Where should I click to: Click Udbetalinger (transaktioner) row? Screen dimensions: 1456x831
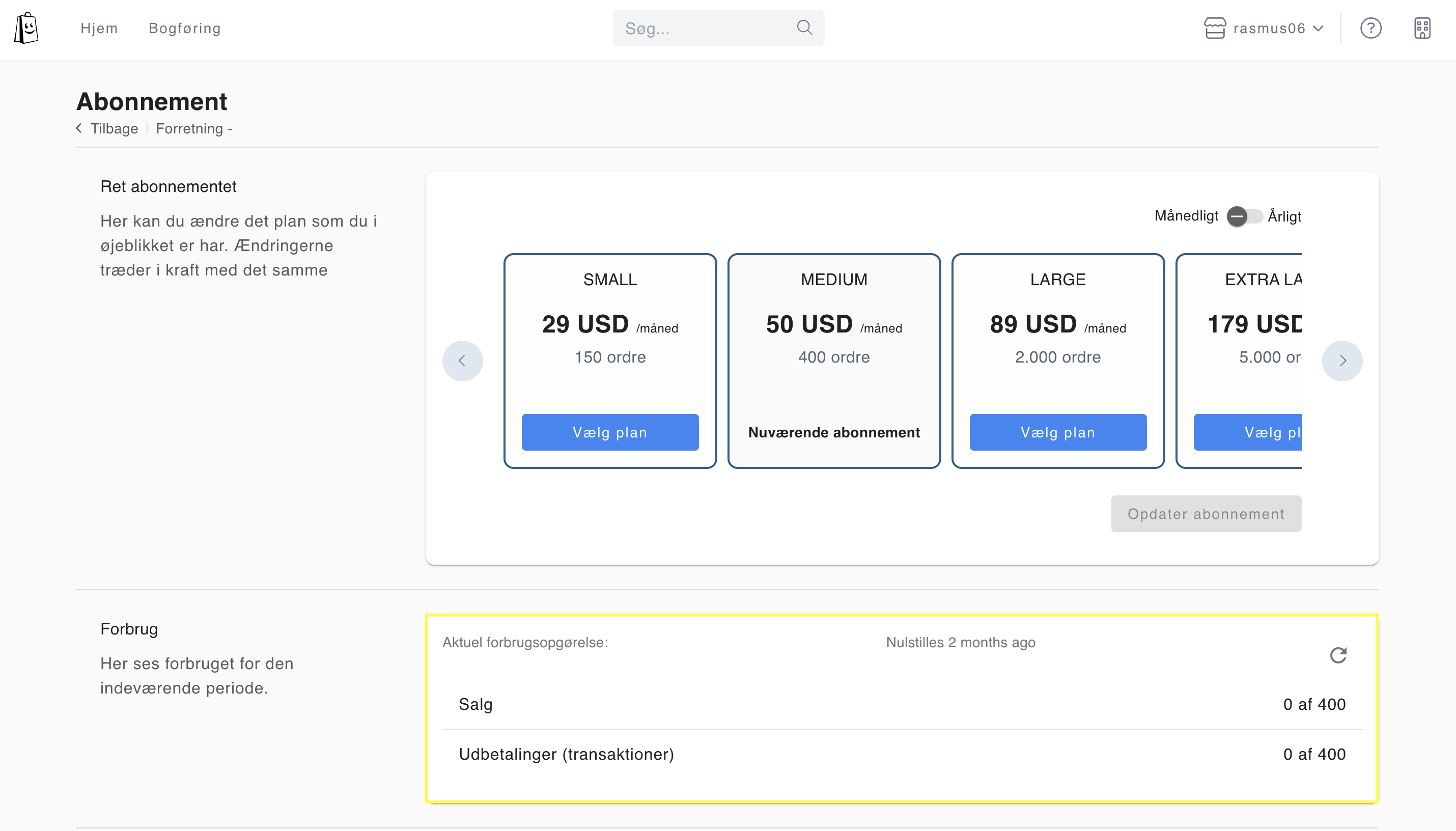click(x=902, y=754)
